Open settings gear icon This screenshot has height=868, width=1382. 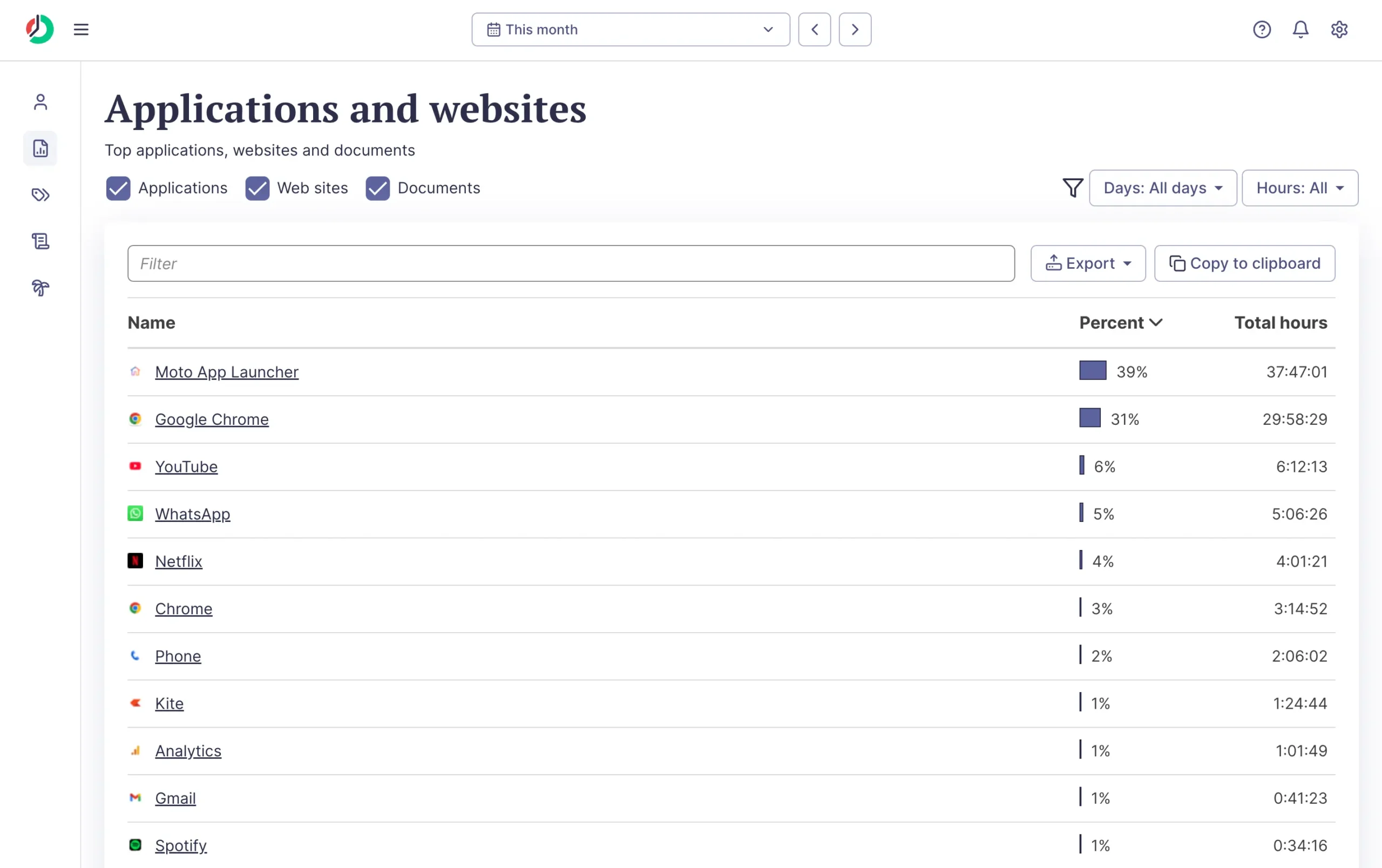coord(1339,29)
